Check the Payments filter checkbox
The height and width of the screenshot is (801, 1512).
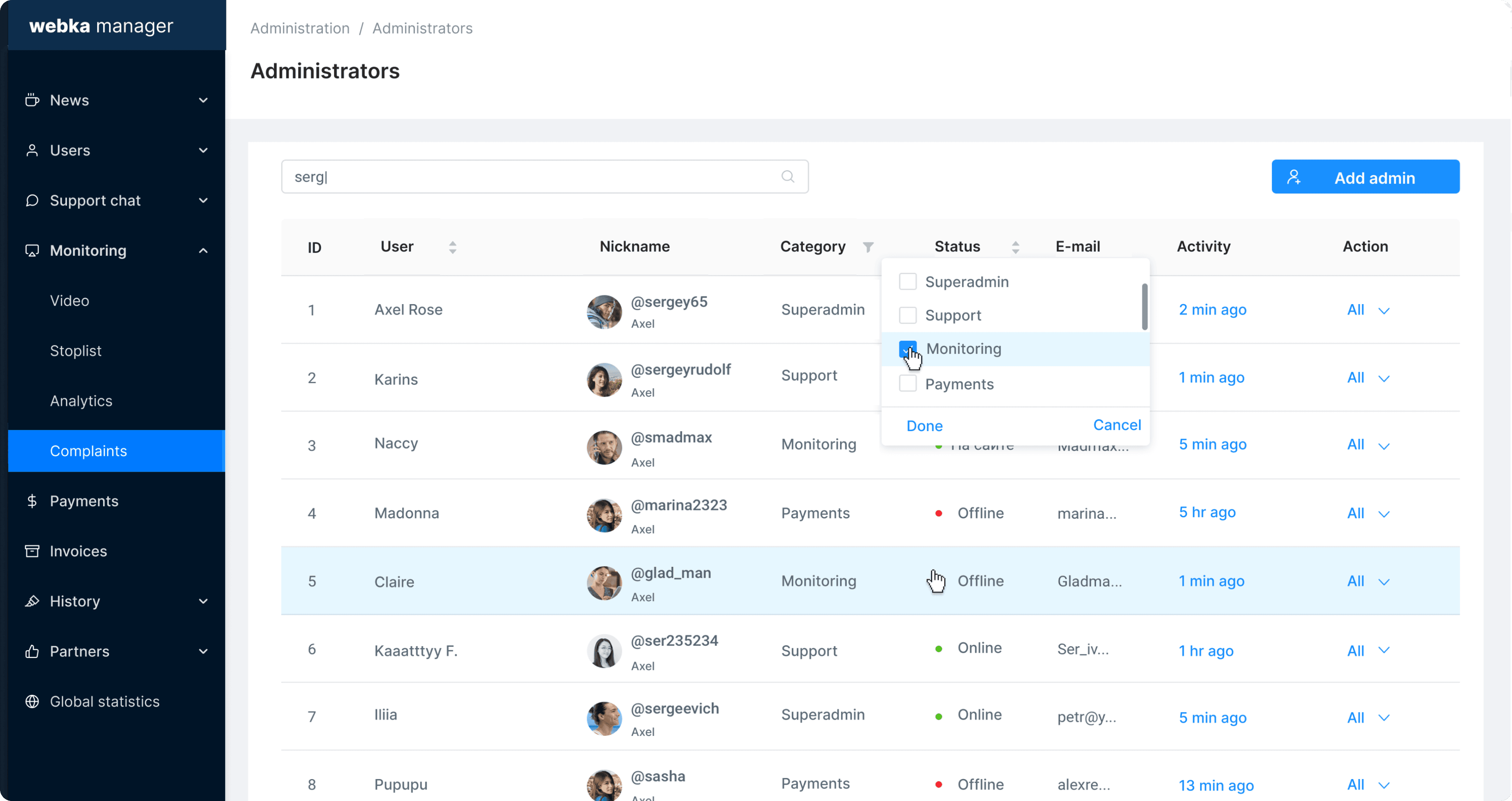[x=907, y=384]
